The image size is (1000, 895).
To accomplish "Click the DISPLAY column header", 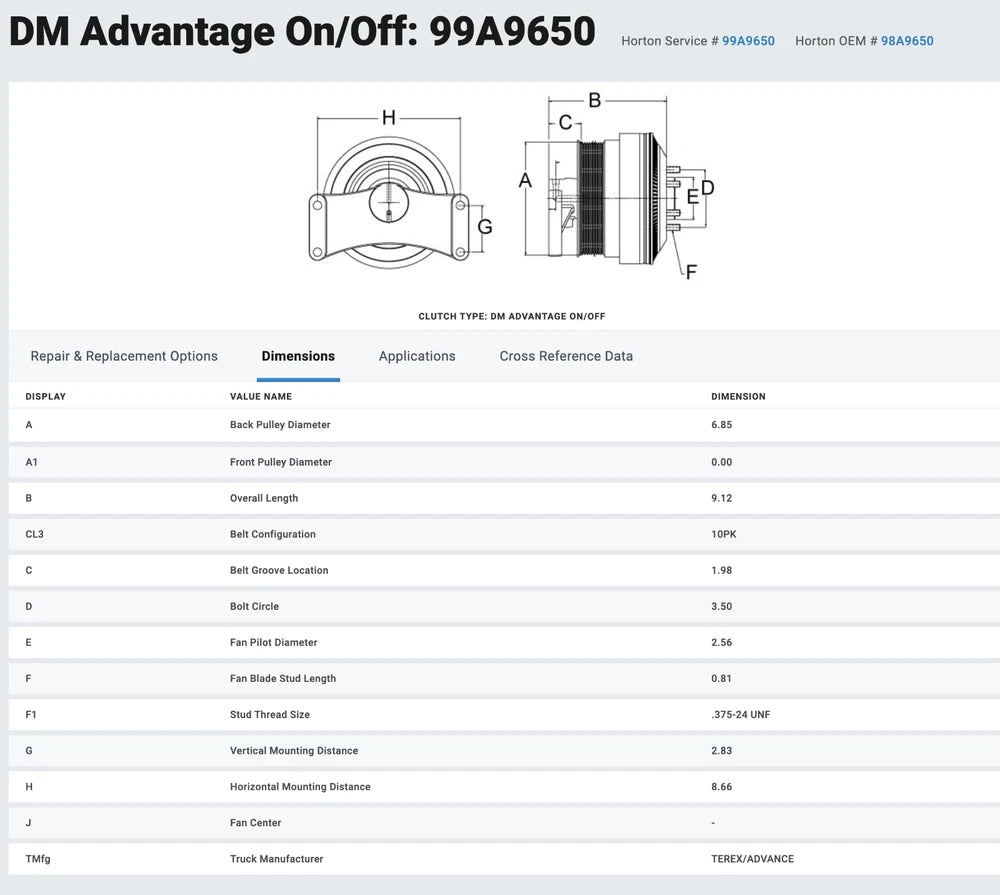I will [x=45, y=397].
